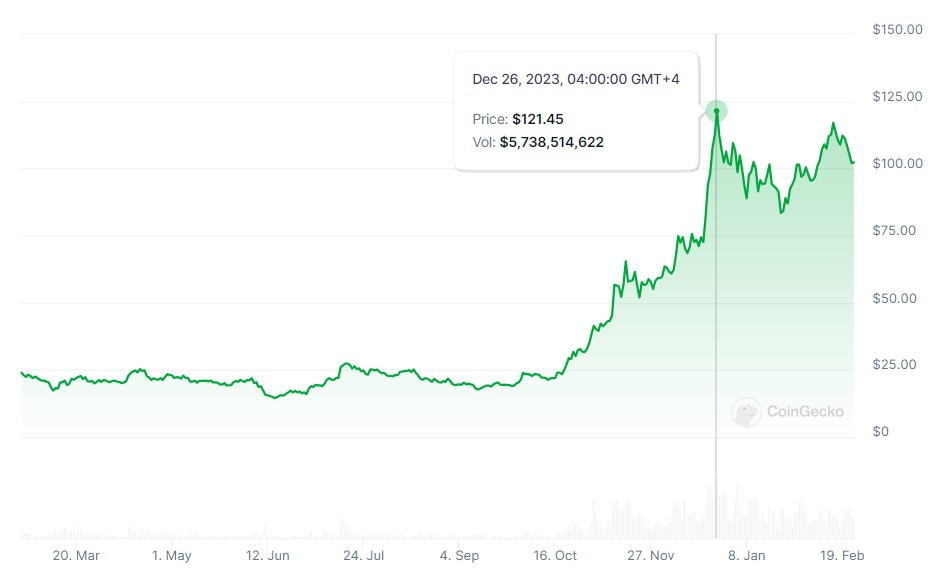Click the $100.00 y-axis label
940x584 pixels.
click(x=897, y=164)
